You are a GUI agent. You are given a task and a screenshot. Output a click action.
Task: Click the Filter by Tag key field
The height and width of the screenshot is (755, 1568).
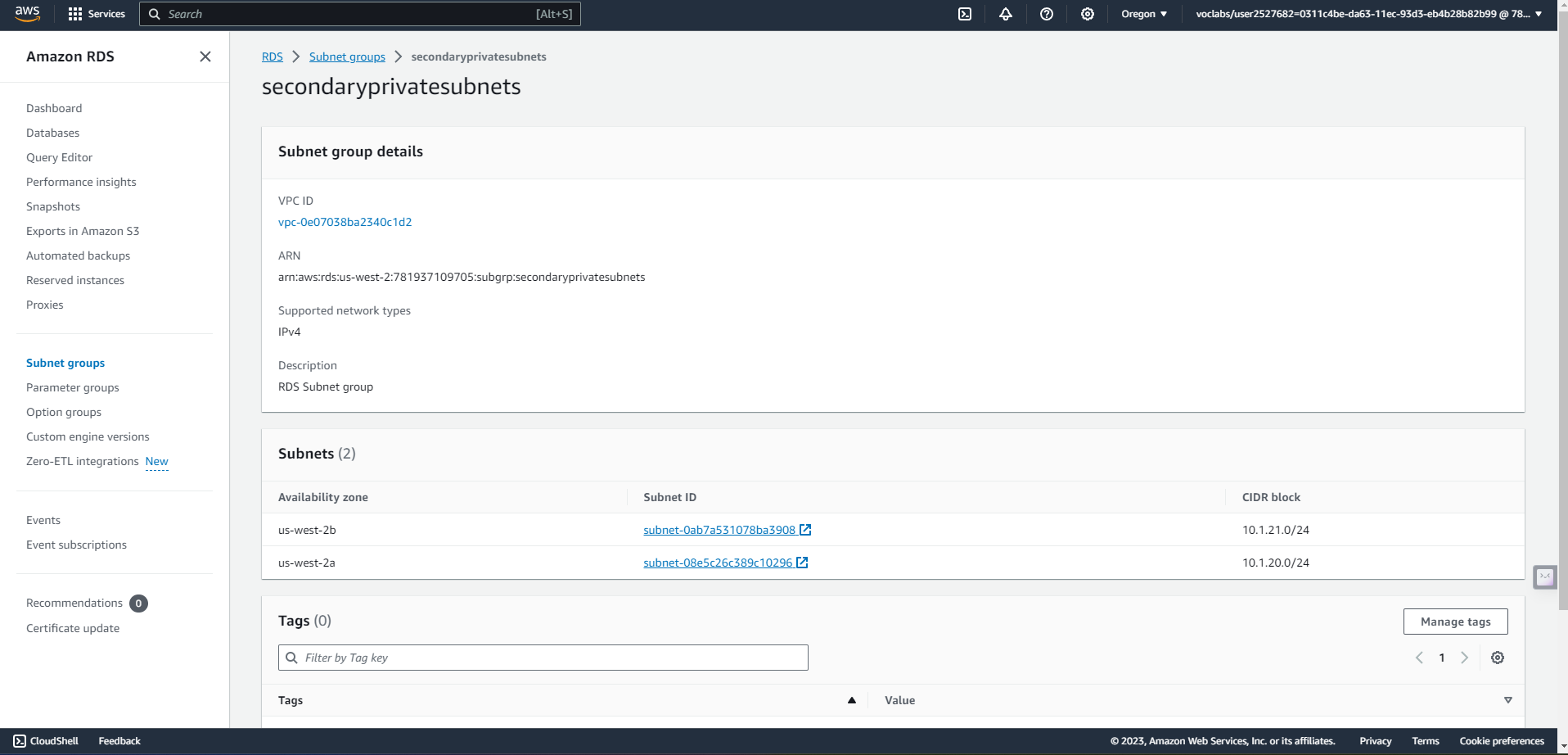click(543, 658)
